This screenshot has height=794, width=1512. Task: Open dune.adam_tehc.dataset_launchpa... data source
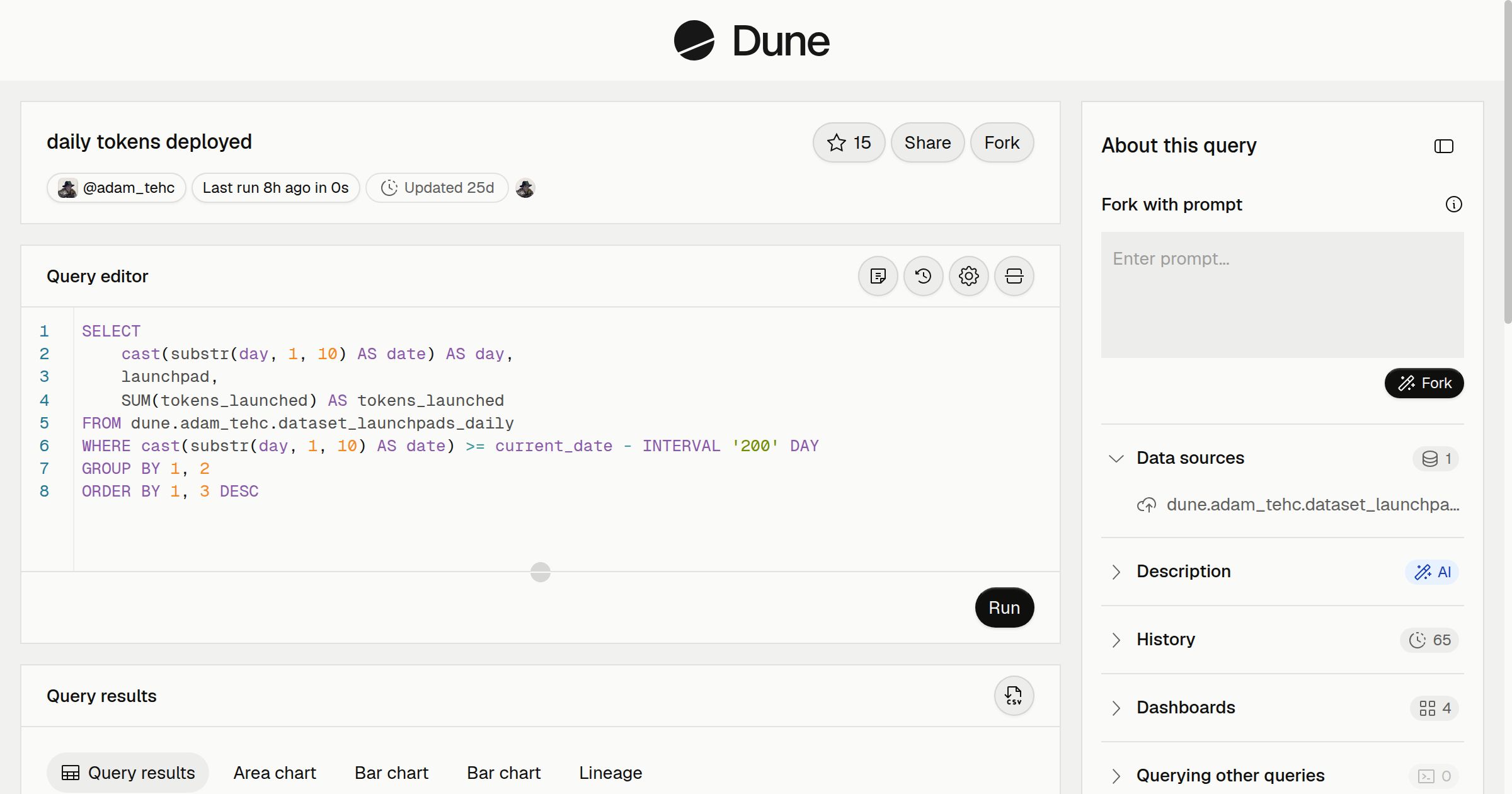pos(1298,505)
